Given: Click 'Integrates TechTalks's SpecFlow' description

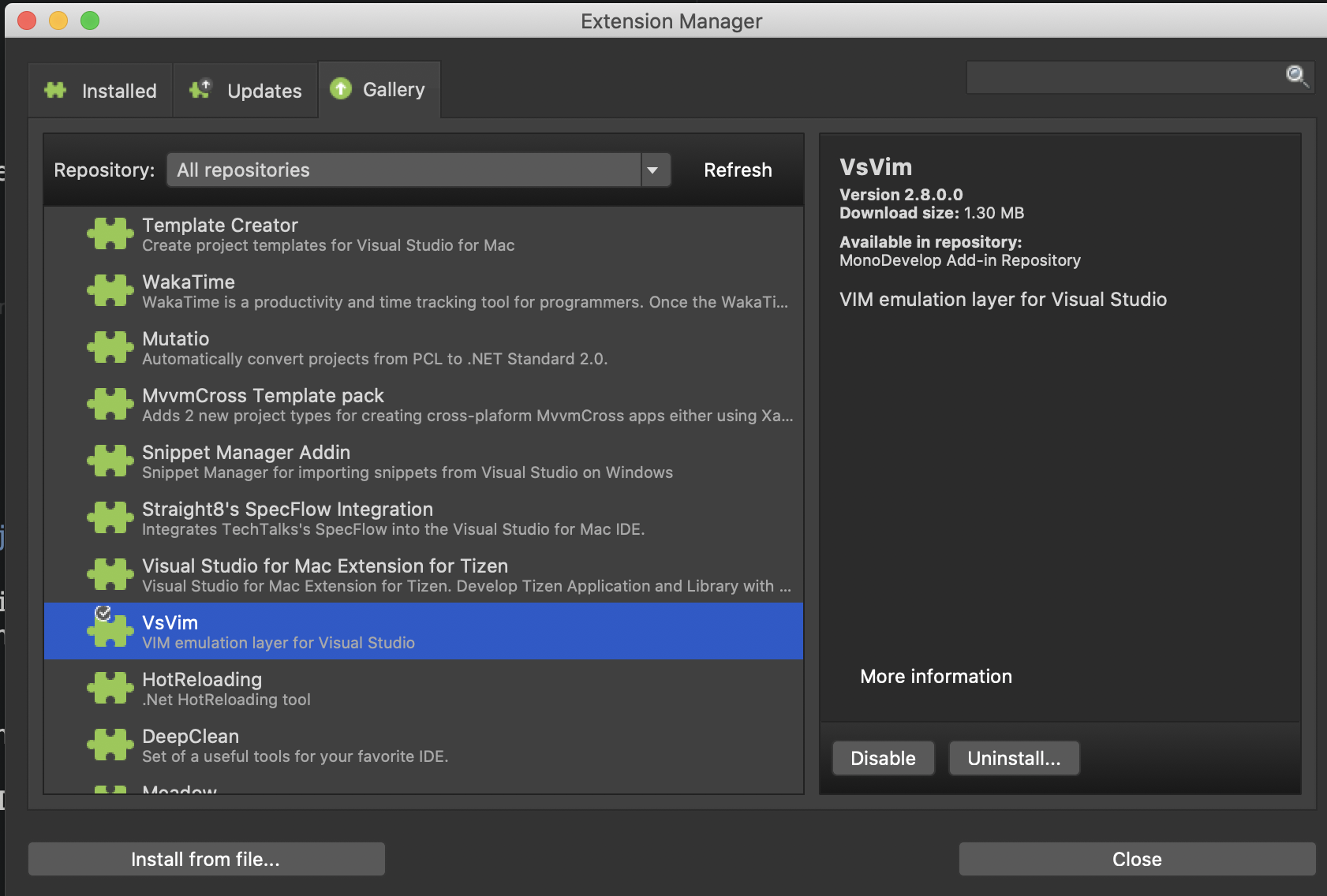Looking at the screenshot, I should coord(393,529).
